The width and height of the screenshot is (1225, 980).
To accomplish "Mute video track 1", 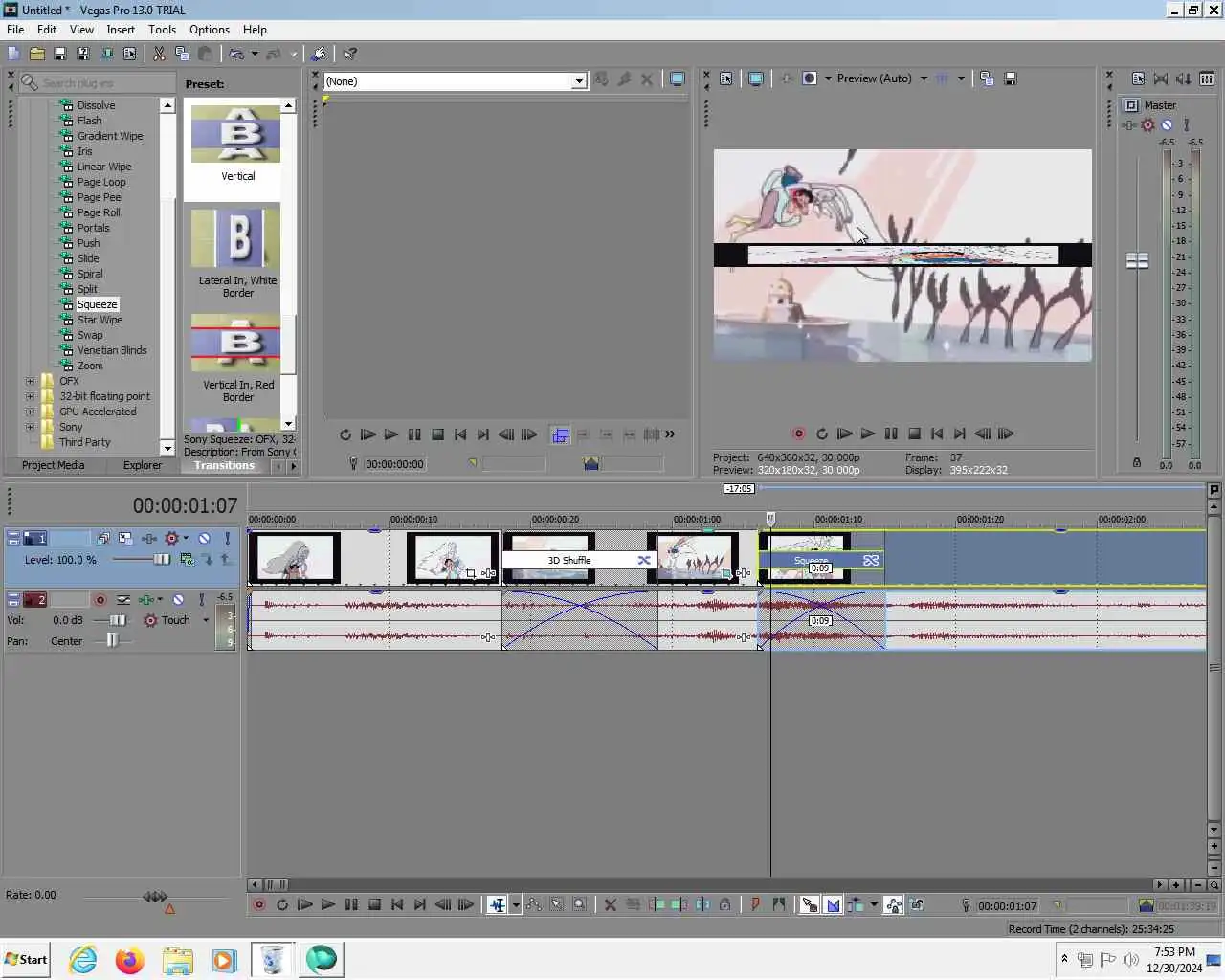I will [x=204, y=539].
